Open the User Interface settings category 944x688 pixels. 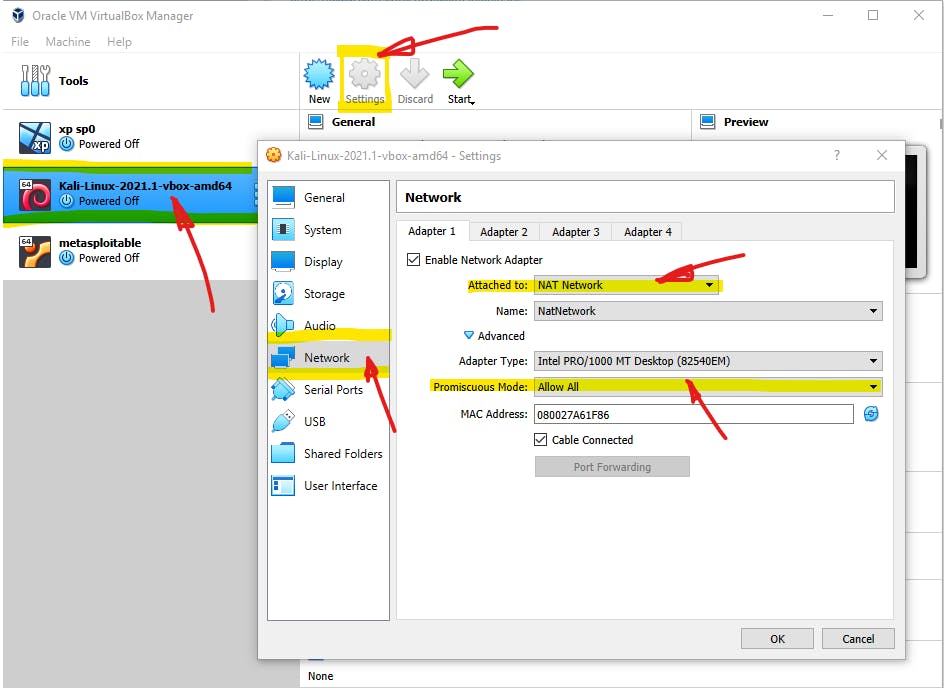328,486
